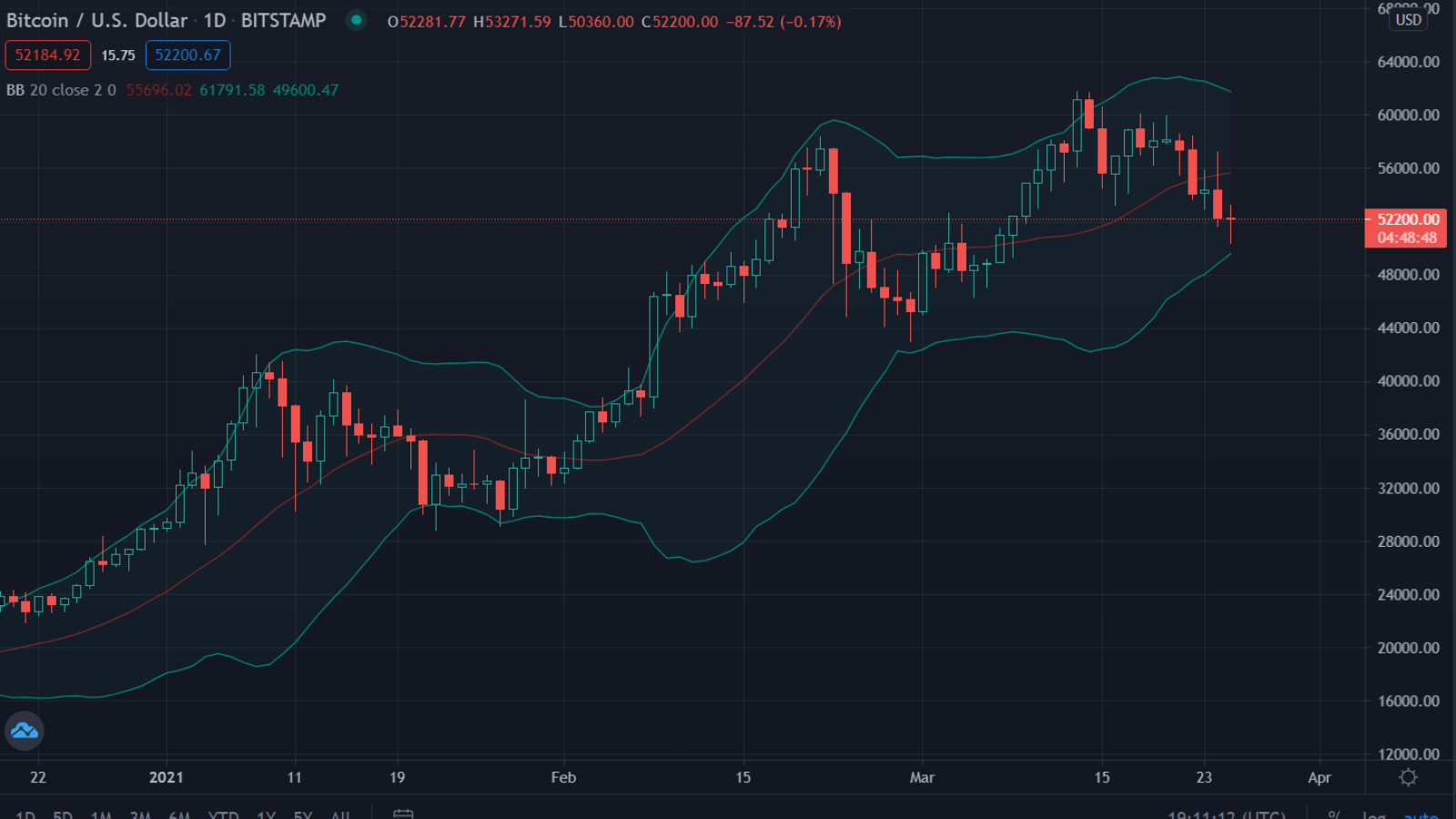Click the open value O52281.77
Viewport: 1456px width, 819px height.
click(427, 21)
